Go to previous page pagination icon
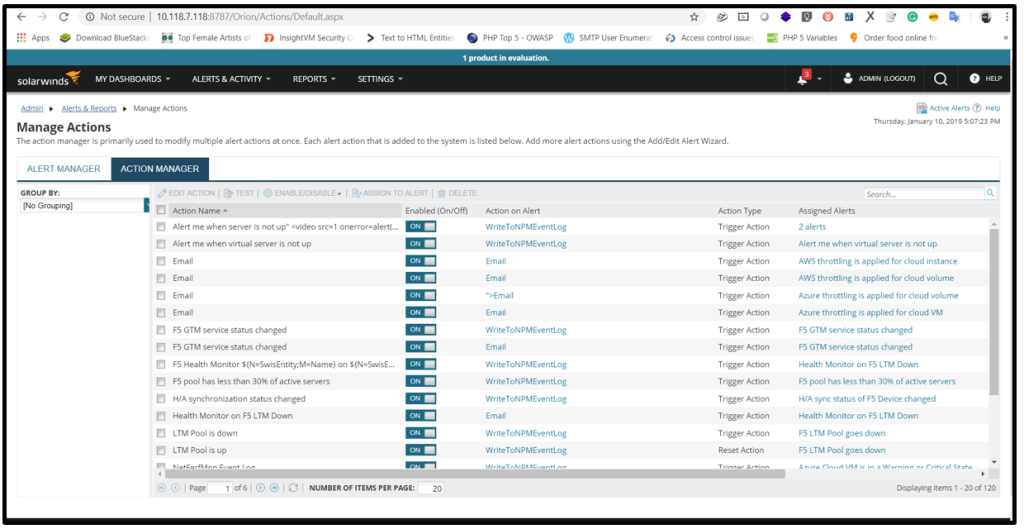1024x529 pixels. [175, 488]
